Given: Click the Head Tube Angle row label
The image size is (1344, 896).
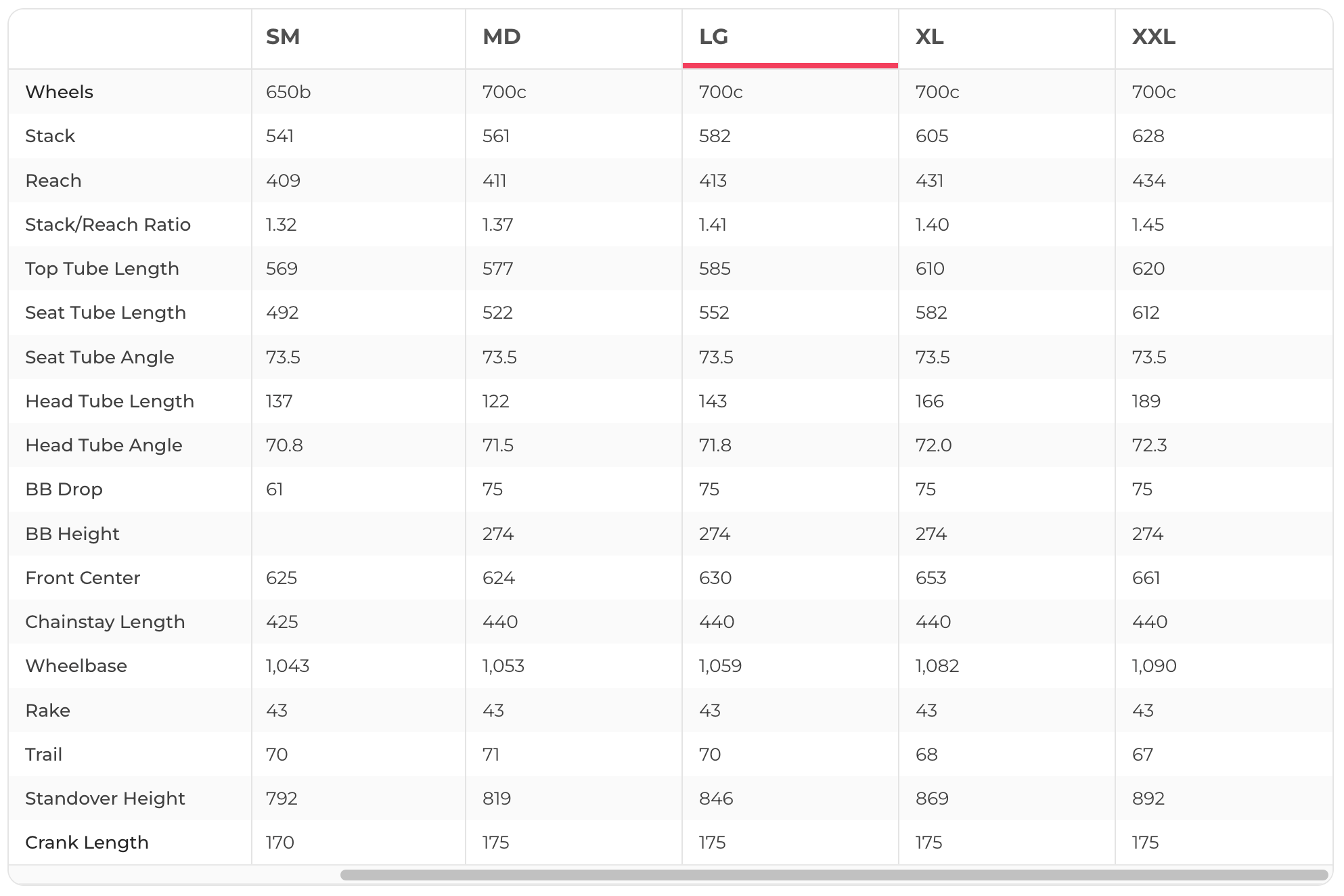Looking at the screenshot, I should point(104,445).
